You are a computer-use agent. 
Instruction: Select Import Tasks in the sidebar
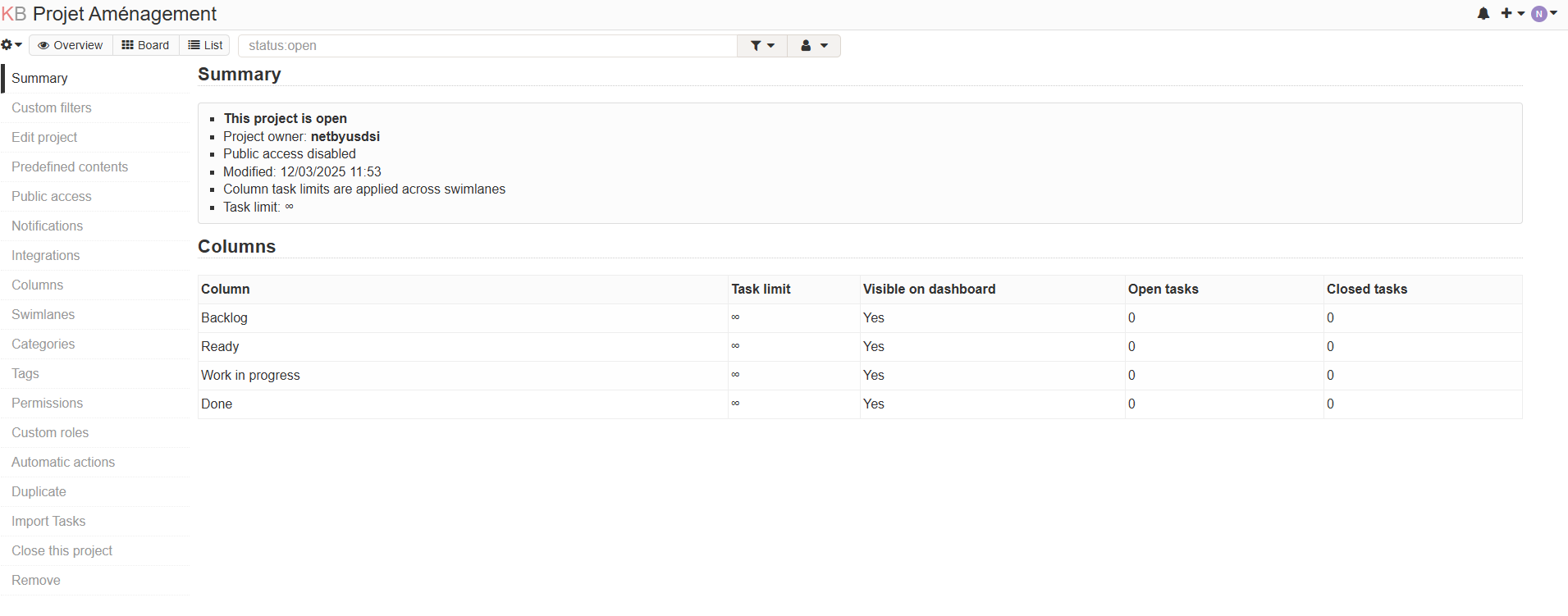[x=48, y=522]
